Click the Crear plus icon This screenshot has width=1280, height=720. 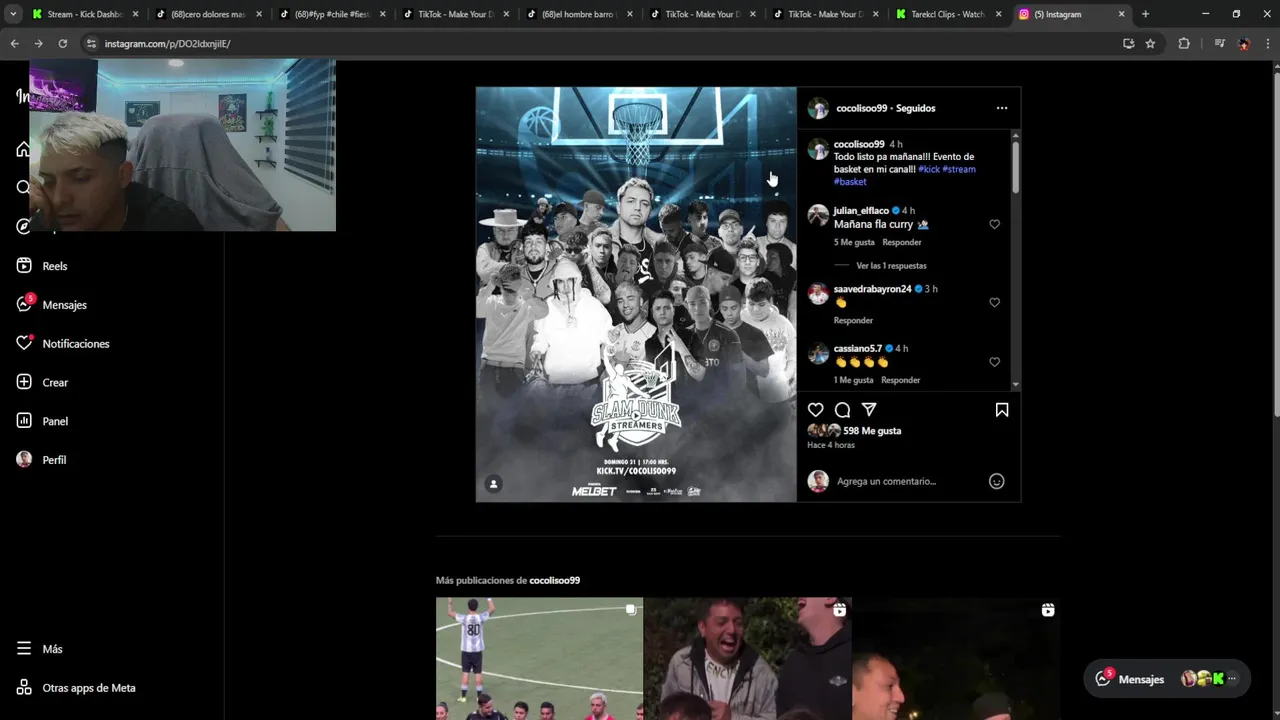(x=24, y=382)
